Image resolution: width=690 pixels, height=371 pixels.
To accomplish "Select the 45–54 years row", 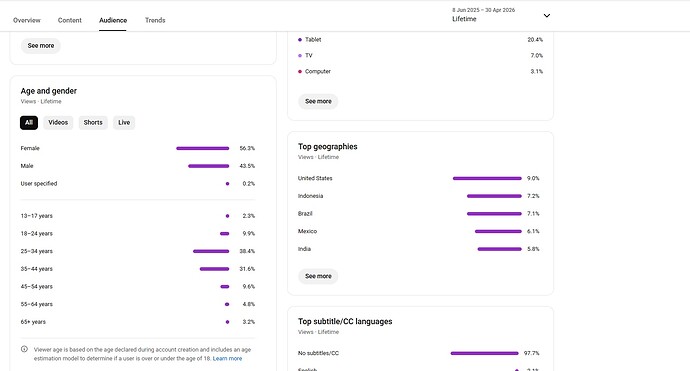I will pos(138,287).
